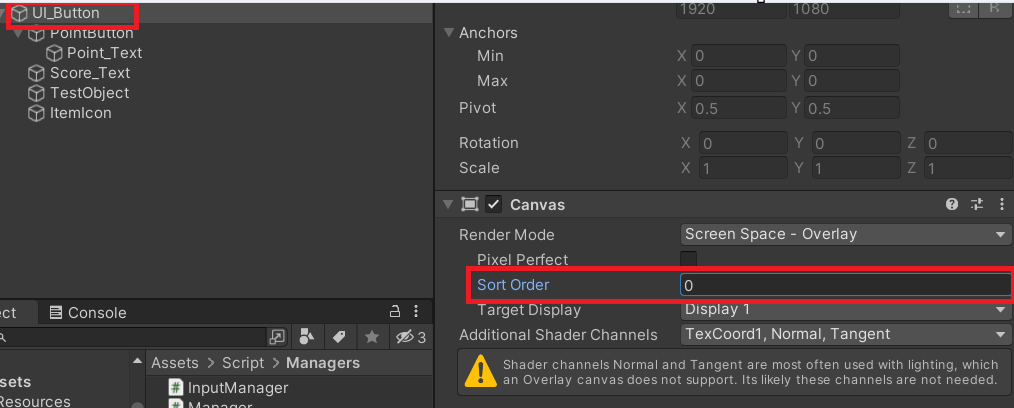Open the Search by Type filter

307,337
